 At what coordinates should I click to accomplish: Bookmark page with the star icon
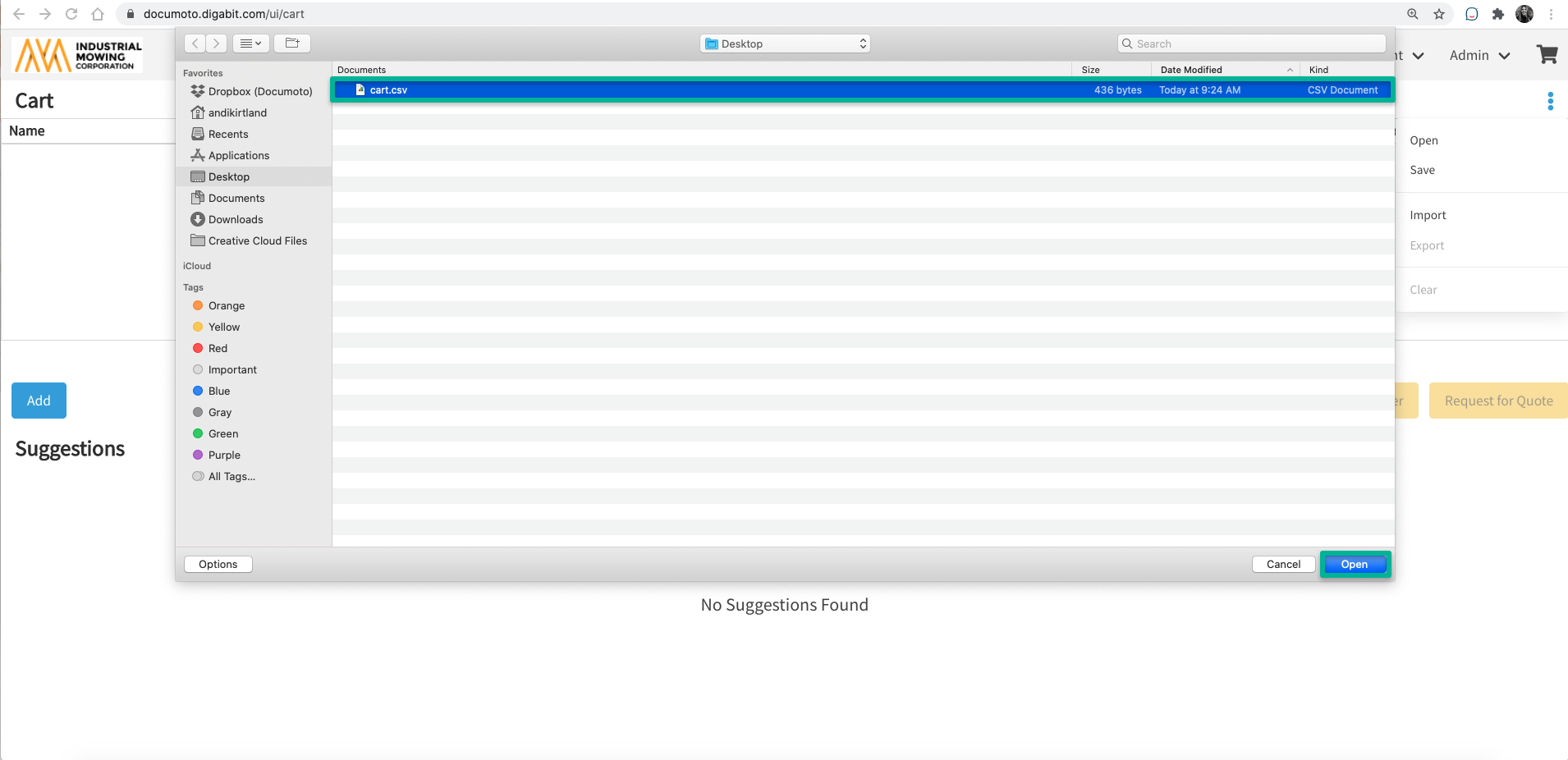pos(1439,14)
